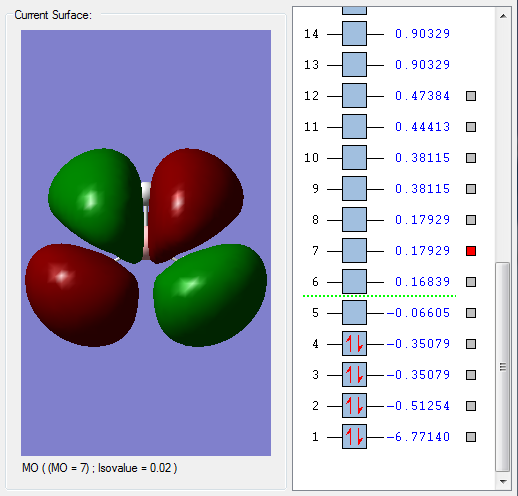Click the scroll up arrow in orbital list
This screenshot has width=518, height=496.
coord(503,16)
